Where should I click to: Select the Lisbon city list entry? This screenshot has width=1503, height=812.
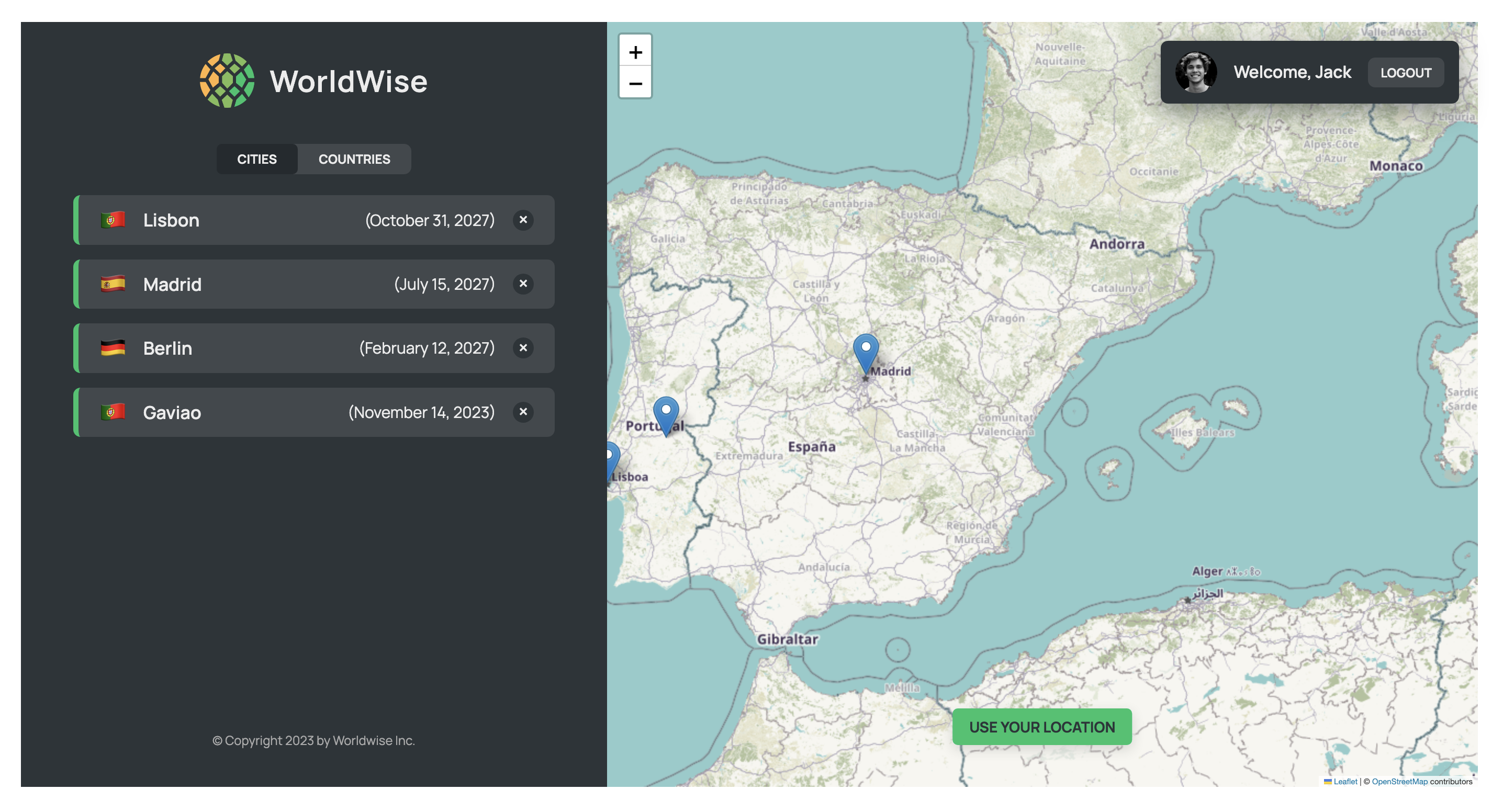pos(312,219)
